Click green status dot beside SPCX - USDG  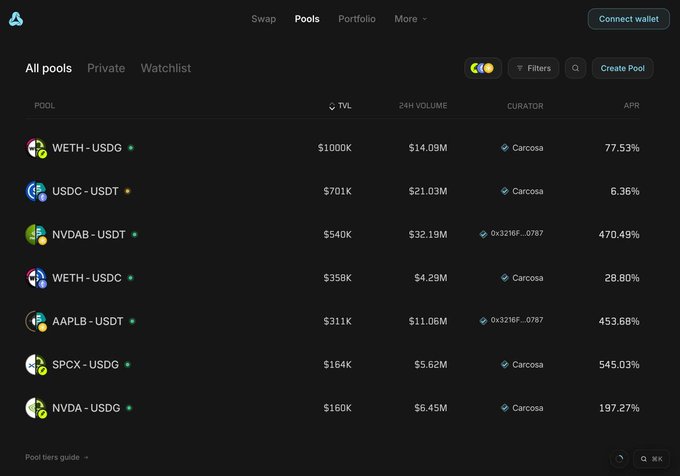tap(128, 365)
